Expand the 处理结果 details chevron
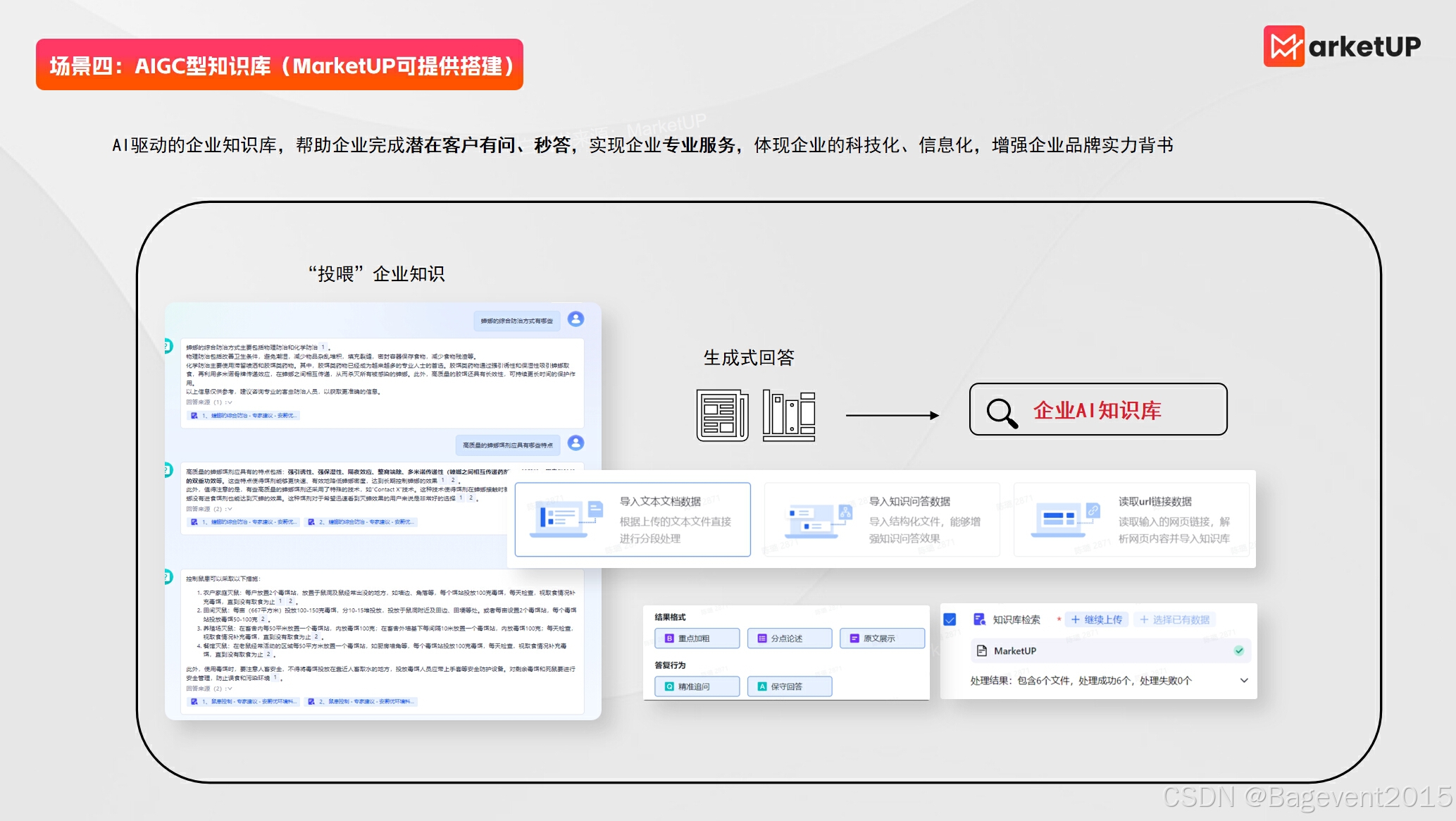 [x=1244, y=681]
